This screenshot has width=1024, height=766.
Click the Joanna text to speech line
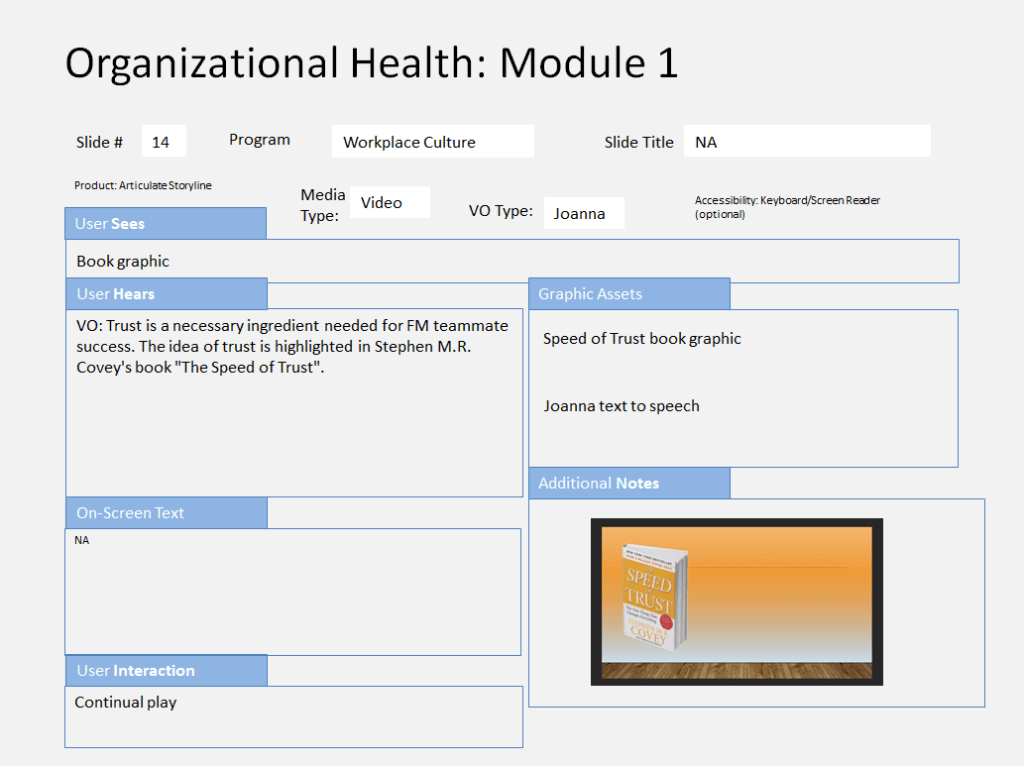tap(621, 406)
